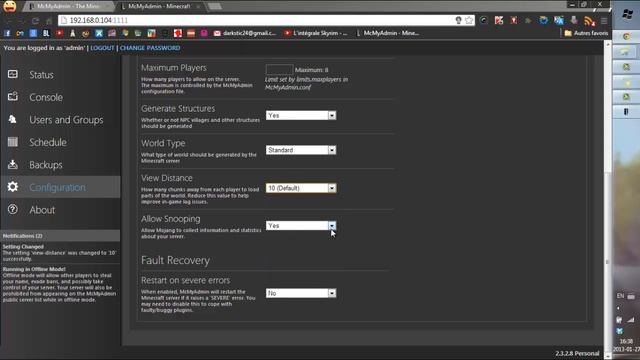640x360 pixels.
Task: Click the Windows Start orb
Action: (x=627, y=15)
